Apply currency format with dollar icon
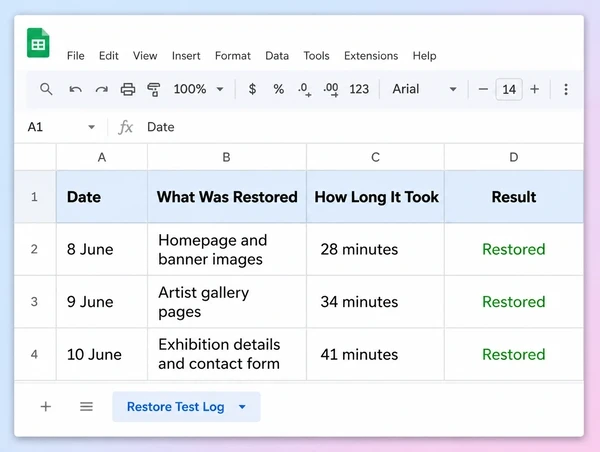Viewport: 600px width, 452px height. [x=252, y=89]
